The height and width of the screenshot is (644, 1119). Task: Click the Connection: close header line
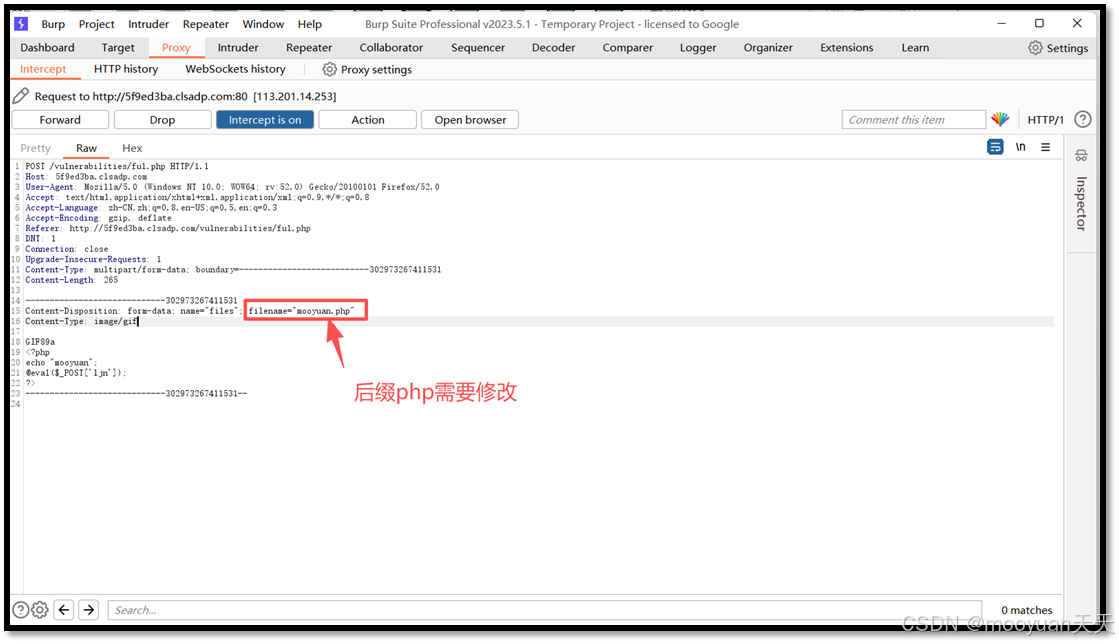(66, 249)
